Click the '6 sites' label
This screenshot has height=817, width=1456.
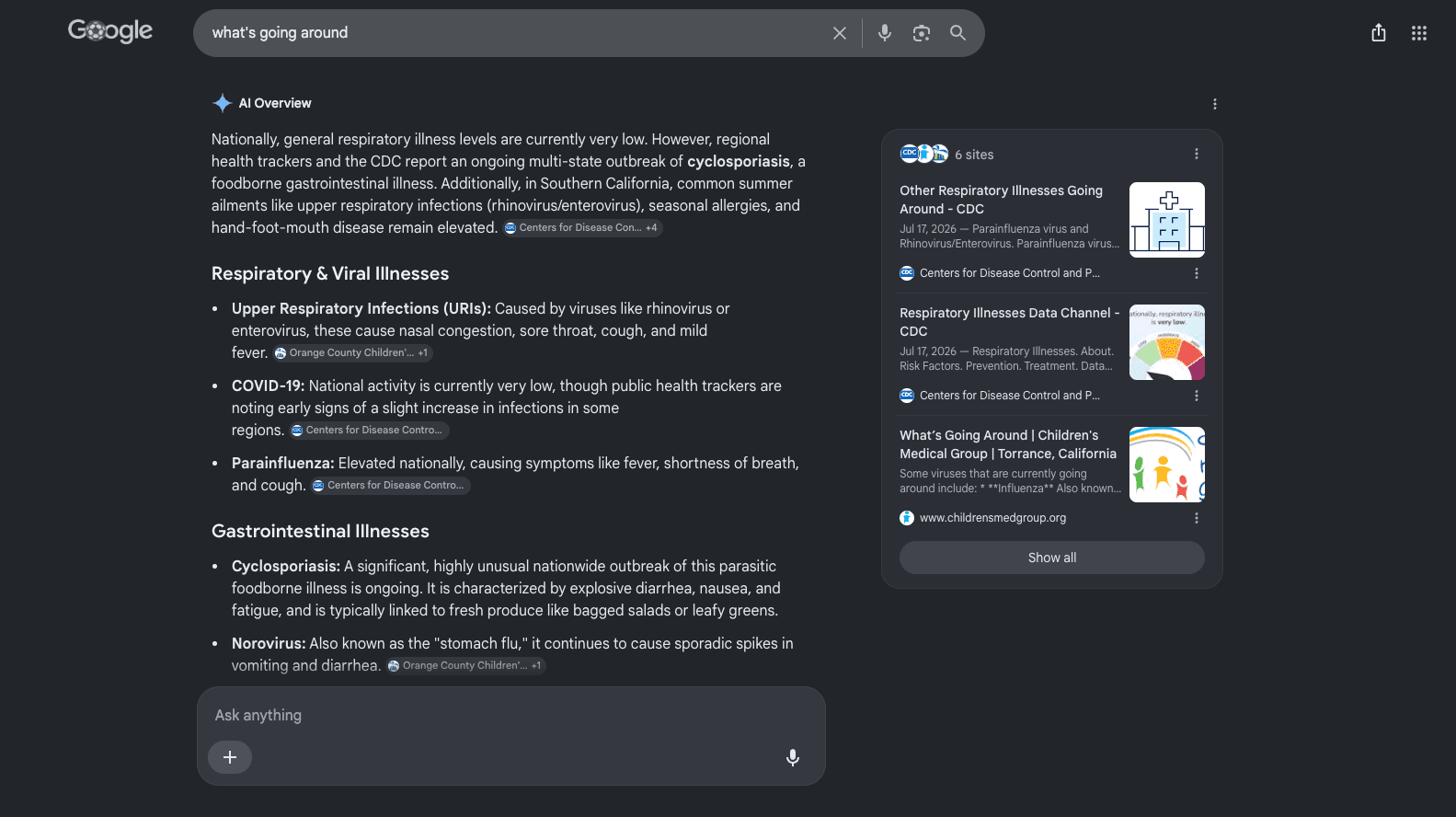[974, 155]
